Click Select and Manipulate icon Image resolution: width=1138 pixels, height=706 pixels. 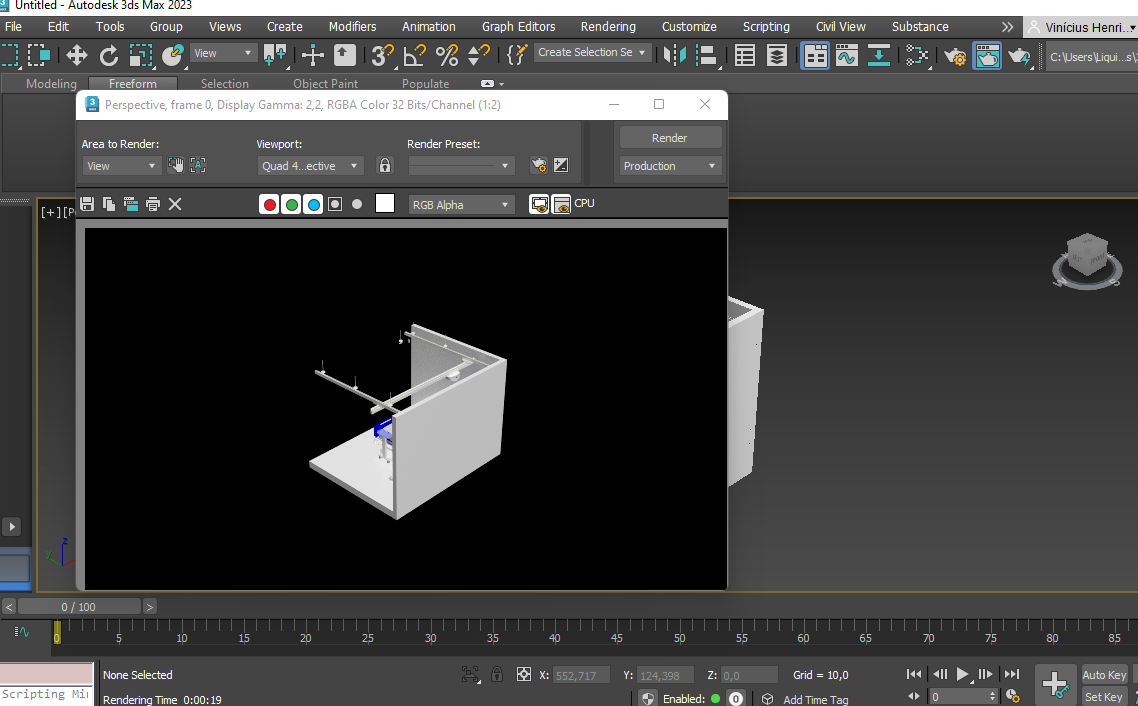click(313, 55)
